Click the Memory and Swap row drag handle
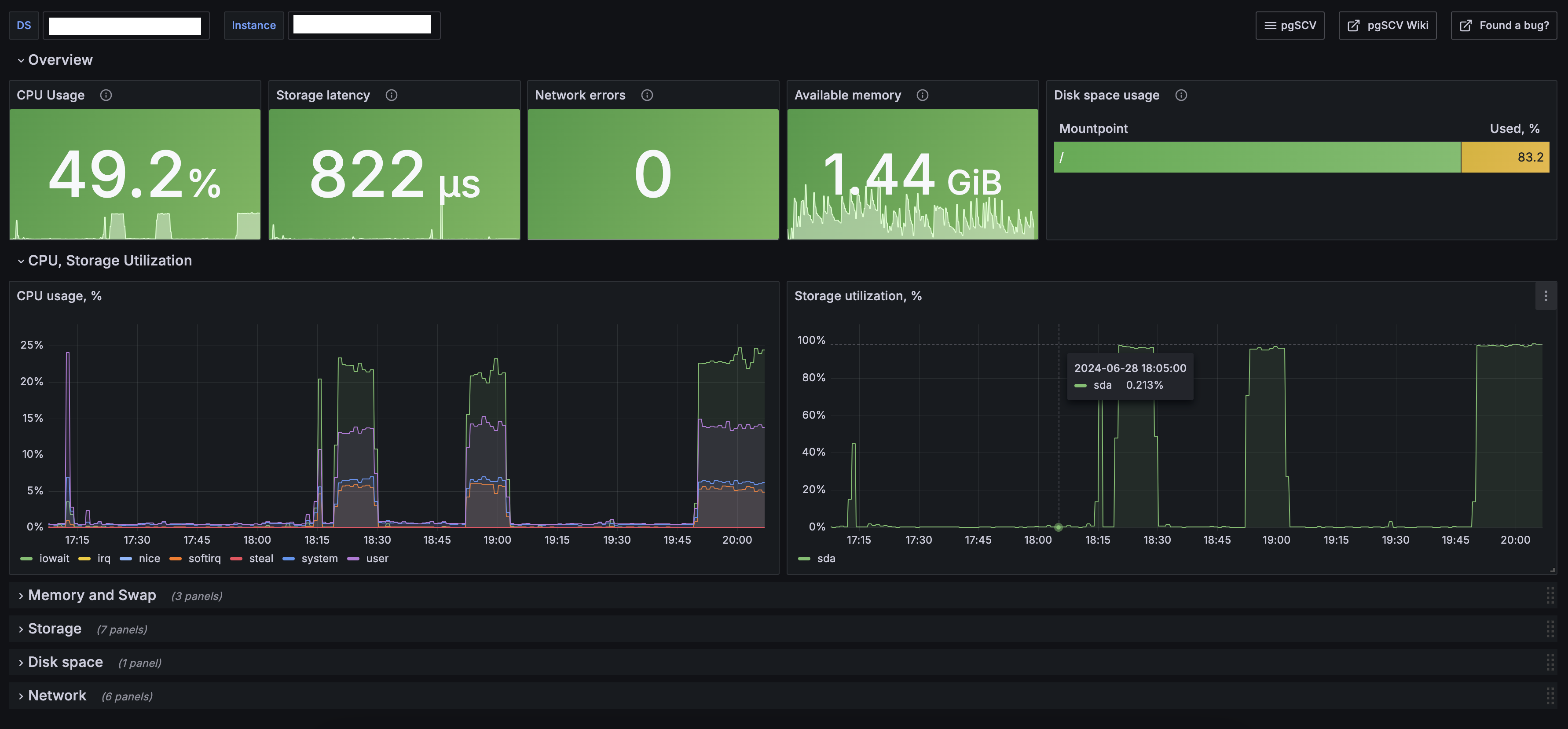This screenshot has width=1568, height=729. (x=1550, y=595)
